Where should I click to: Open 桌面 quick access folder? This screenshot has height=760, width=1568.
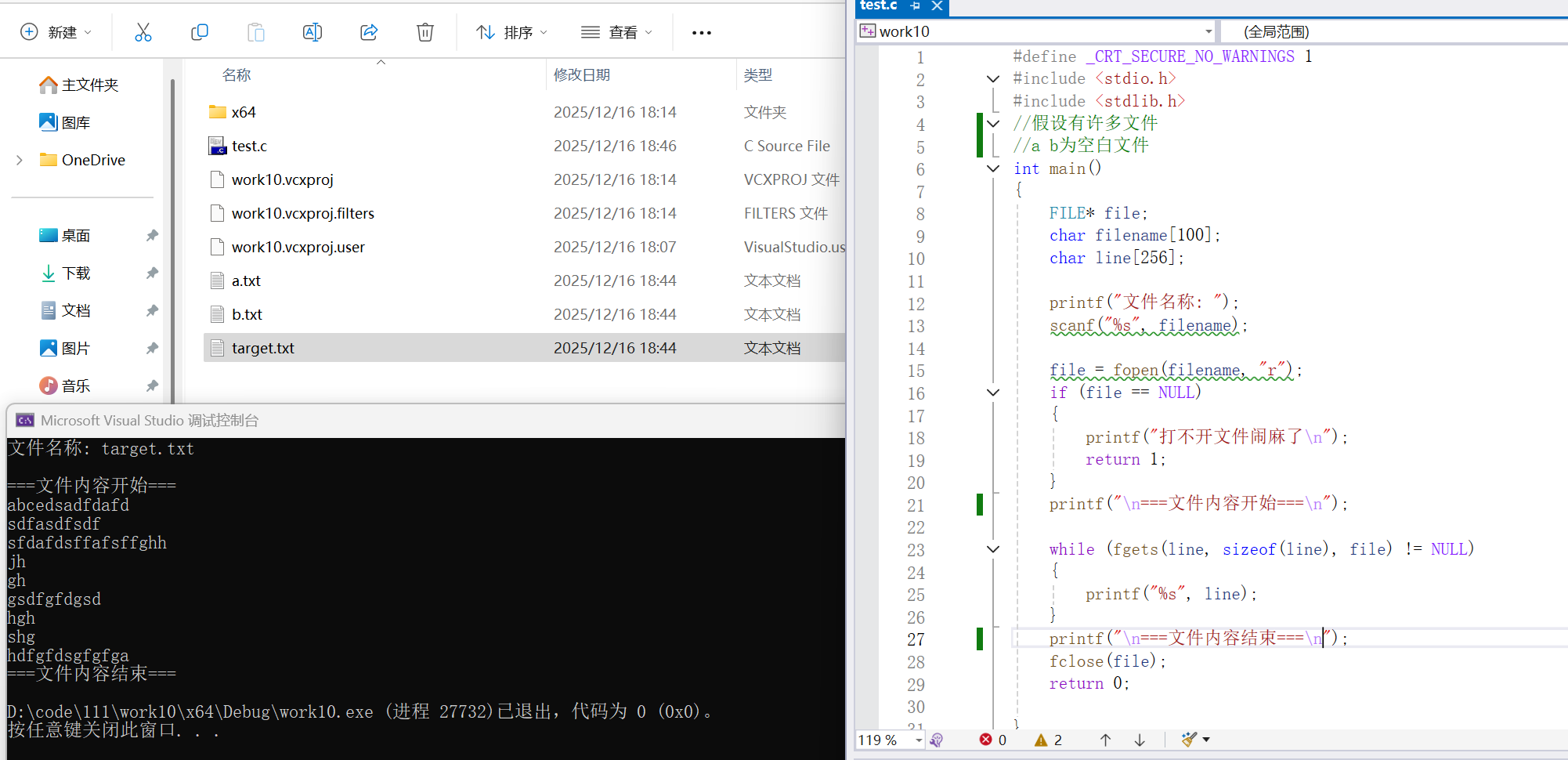tap(65, 235)
